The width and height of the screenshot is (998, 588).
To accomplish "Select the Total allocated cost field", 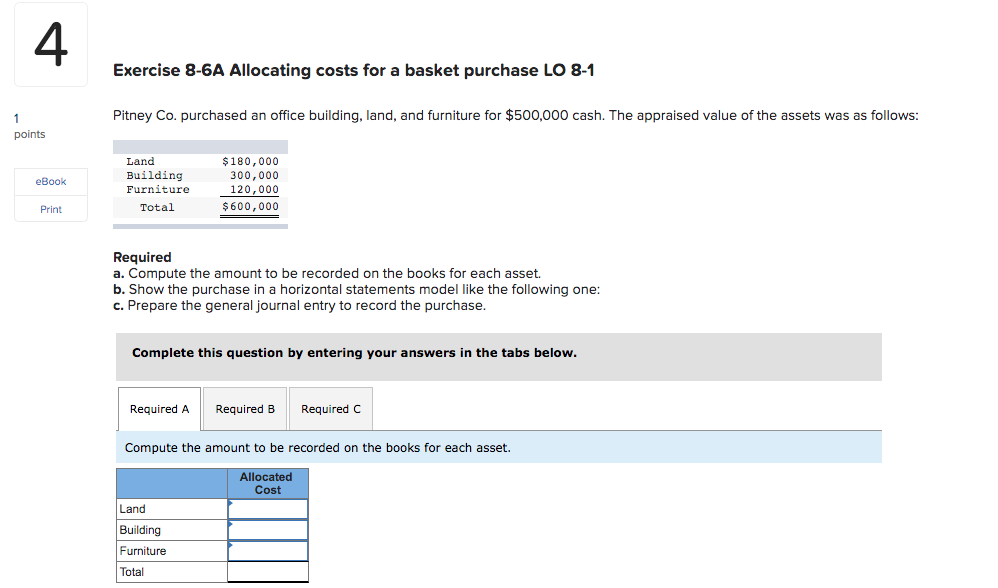I will point(268,572).
